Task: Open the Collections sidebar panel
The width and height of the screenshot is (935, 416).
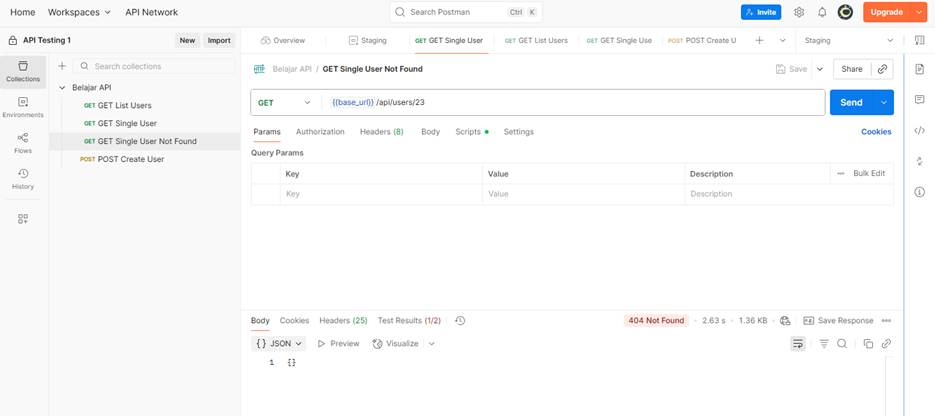Action: (23, 70)
